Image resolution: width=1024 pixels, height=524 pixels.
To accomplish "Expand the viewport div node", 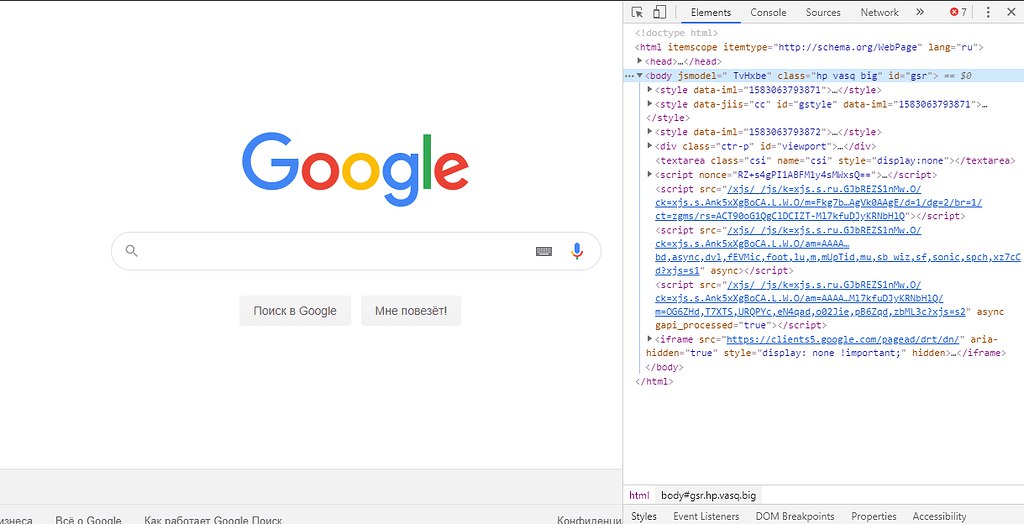I will 650,146.
